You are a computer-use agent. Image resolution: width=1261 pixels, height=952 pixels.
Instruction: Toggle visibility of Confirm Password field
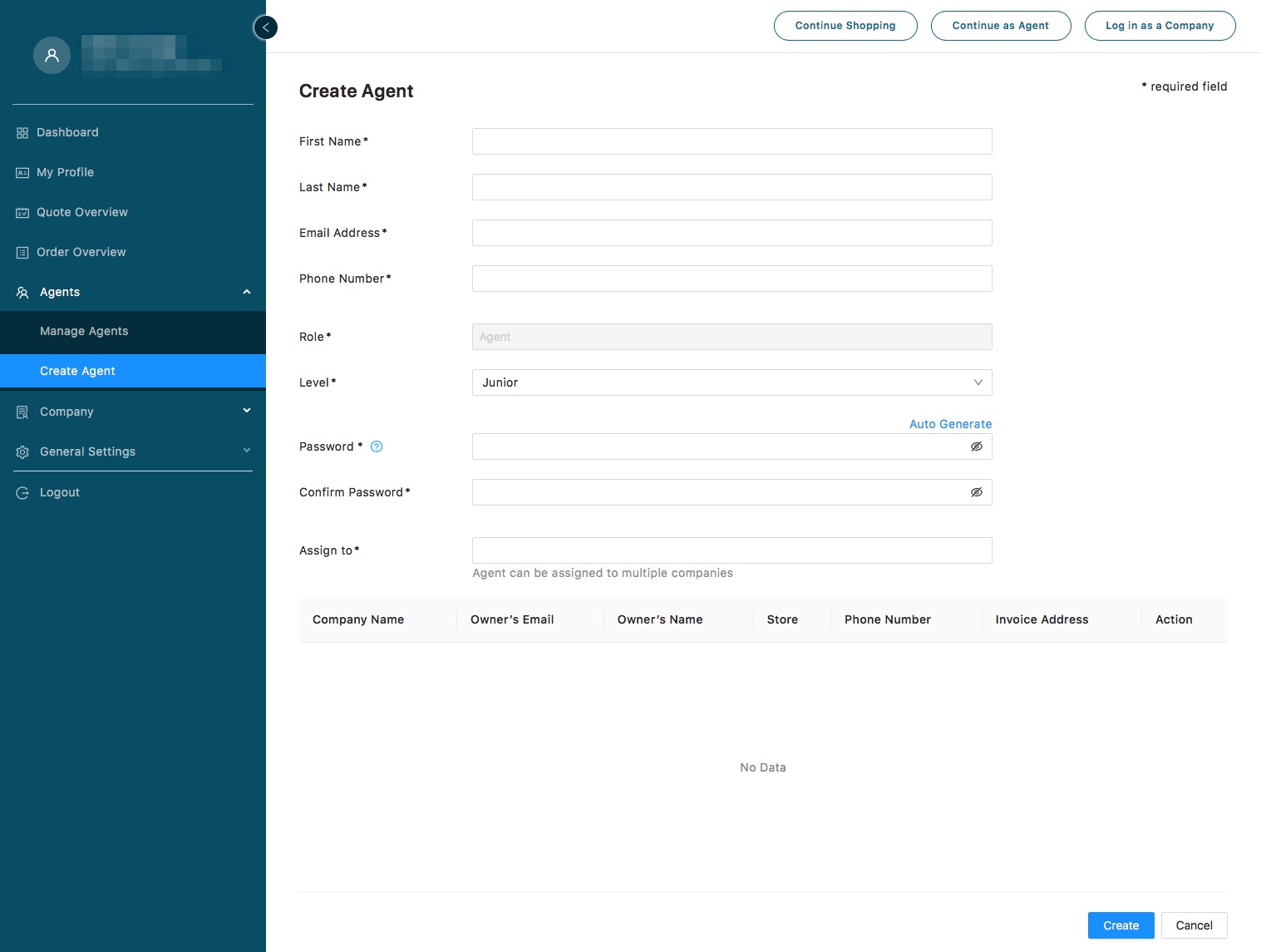pos(977,492)
